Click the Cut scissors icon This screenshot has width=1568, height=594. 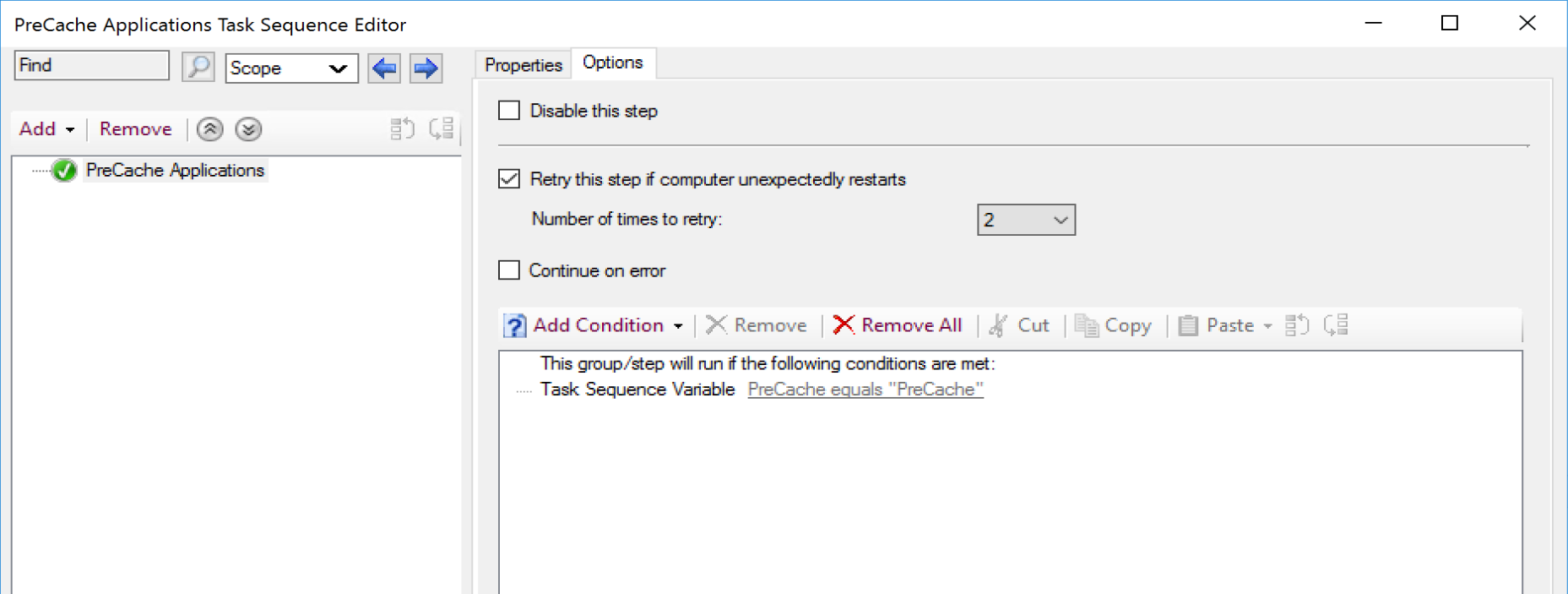[999, 325]
